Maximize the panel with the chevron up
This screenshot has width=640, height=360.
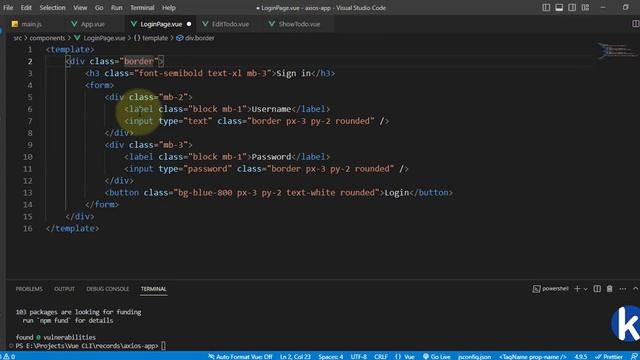635,289
